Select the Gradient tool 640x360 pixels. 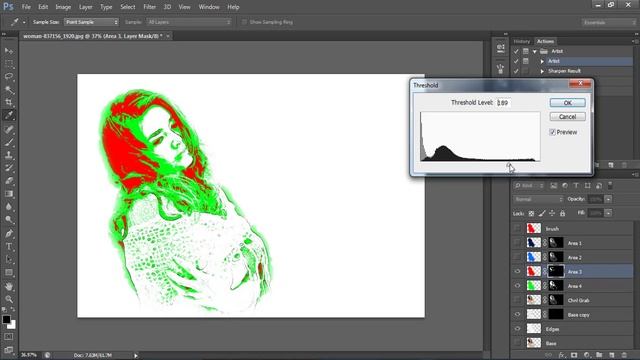(9, 194)
